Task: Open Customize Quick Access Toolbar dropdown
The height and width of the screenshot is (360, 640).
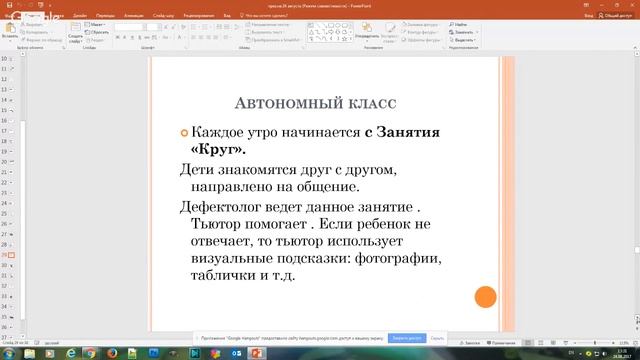Action: [50, 5]
